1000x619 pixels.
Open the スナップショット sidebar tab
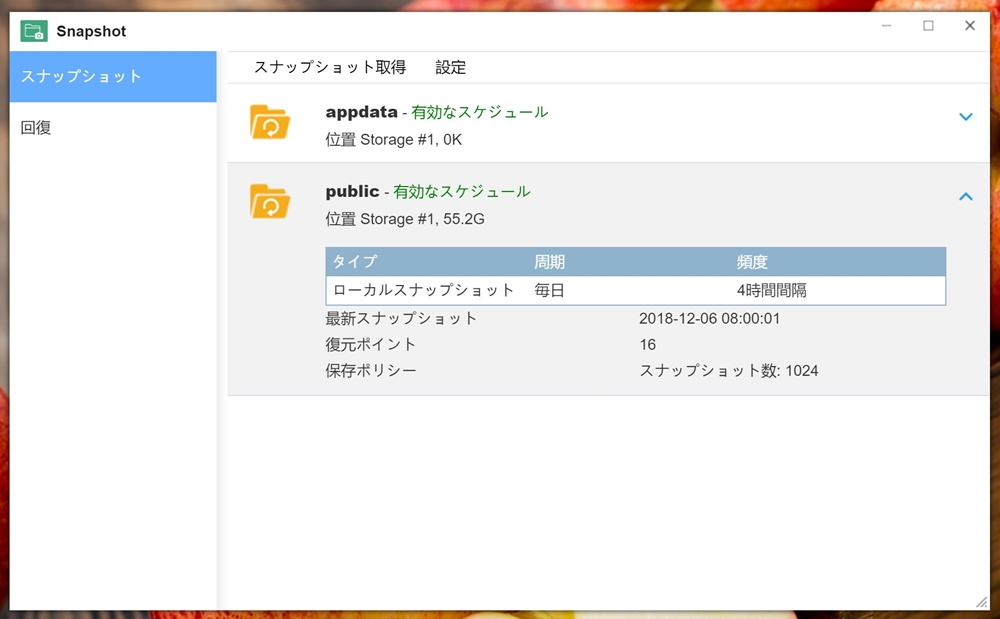click(x=113, y=77)
